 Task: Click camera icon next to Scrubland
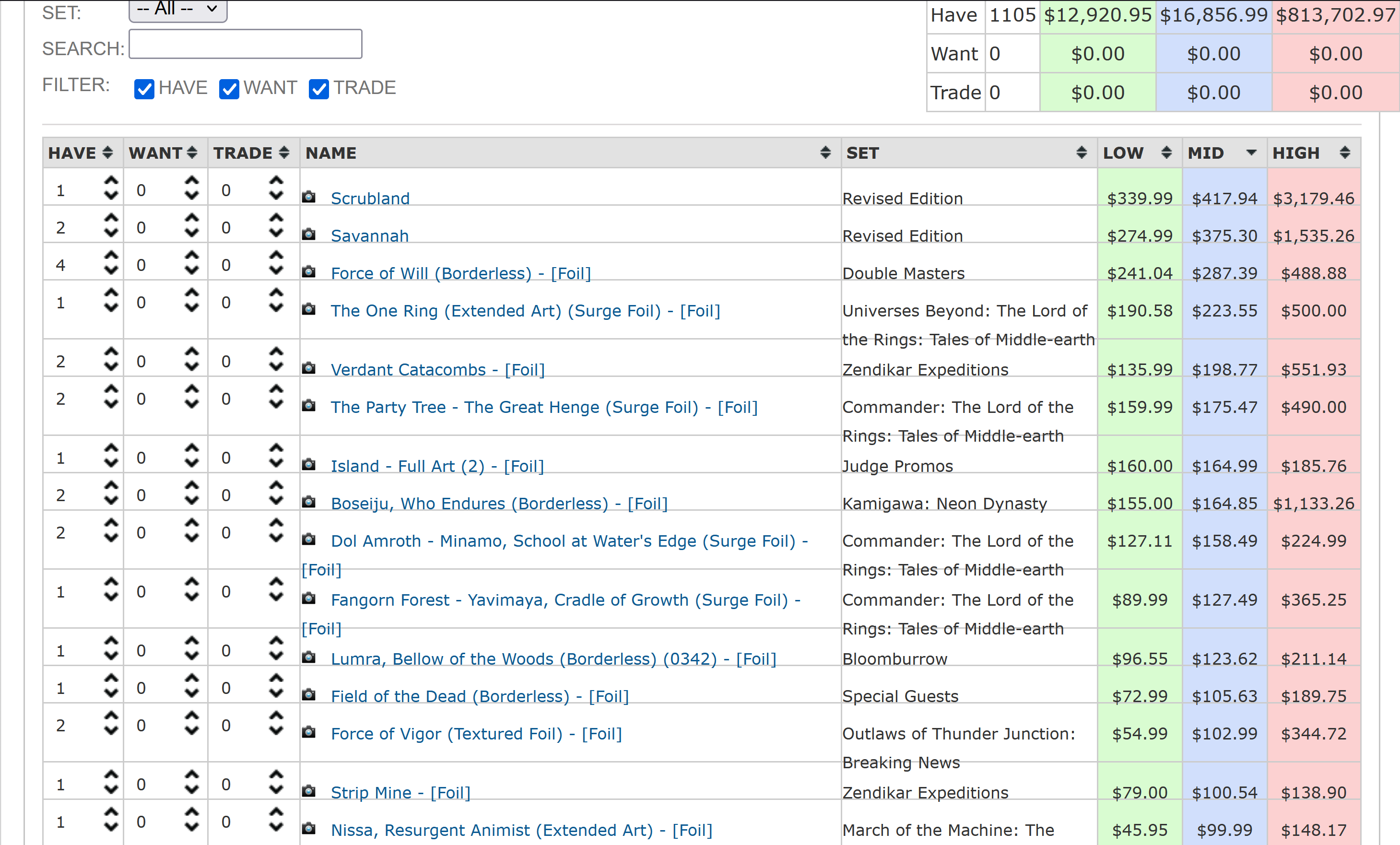[x=308, y=197]
